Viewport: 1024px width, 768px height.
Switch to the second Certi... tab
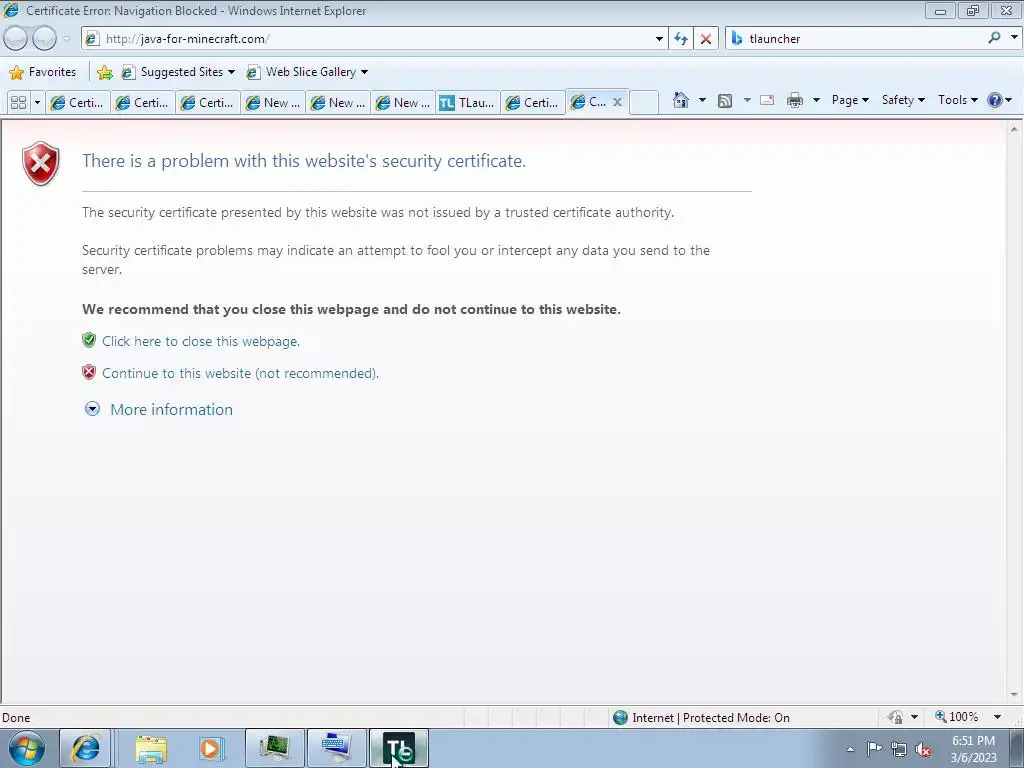pos(142,103)
